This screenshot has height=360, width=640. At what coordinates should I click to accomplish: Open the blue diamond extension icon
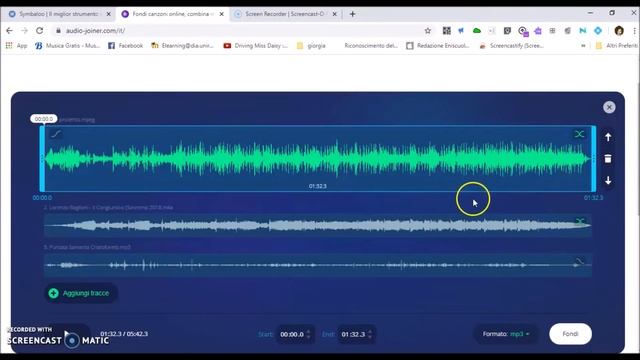click(598, 31)
